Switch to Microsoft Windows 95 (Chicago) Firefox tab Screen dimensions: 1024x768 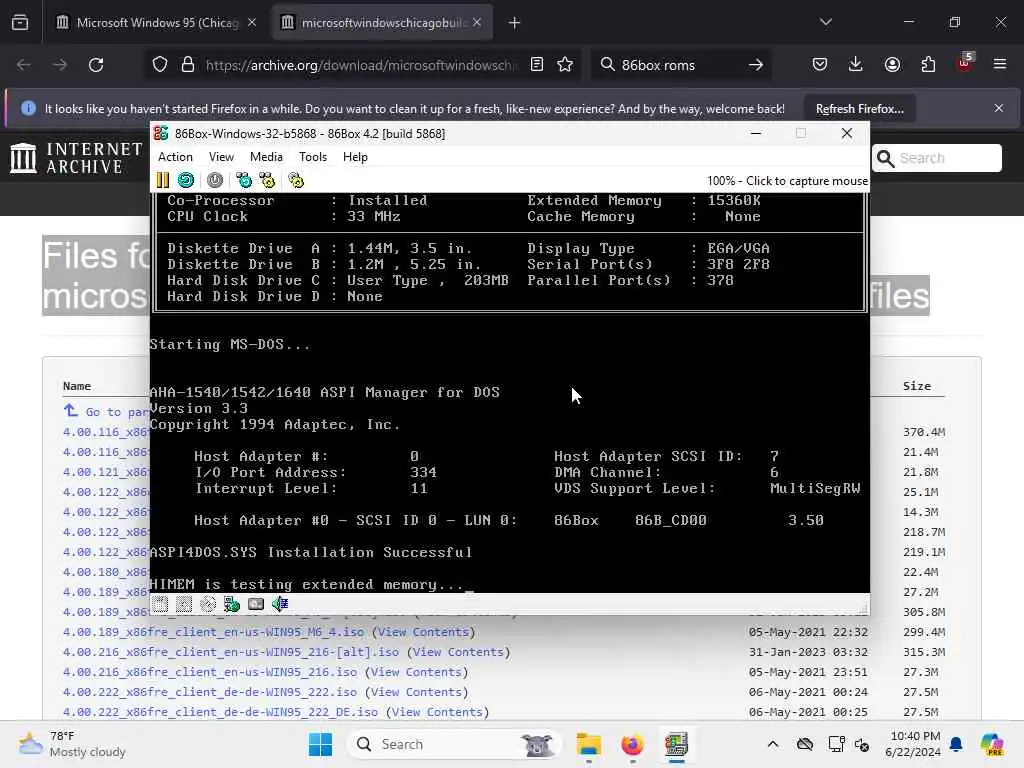point(157,23)
